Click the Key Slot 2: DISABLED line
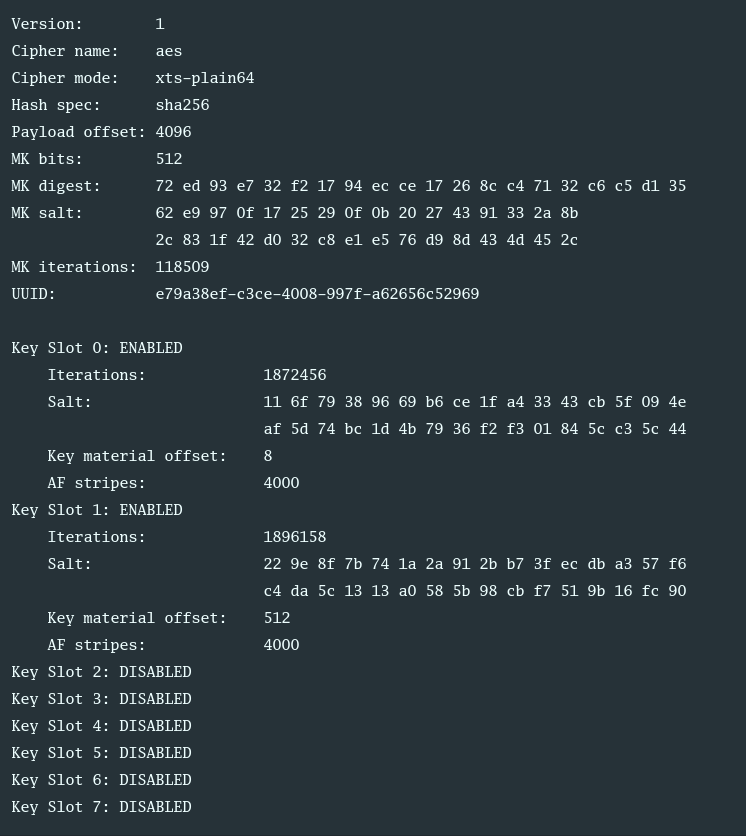 (x=101, y=672)
